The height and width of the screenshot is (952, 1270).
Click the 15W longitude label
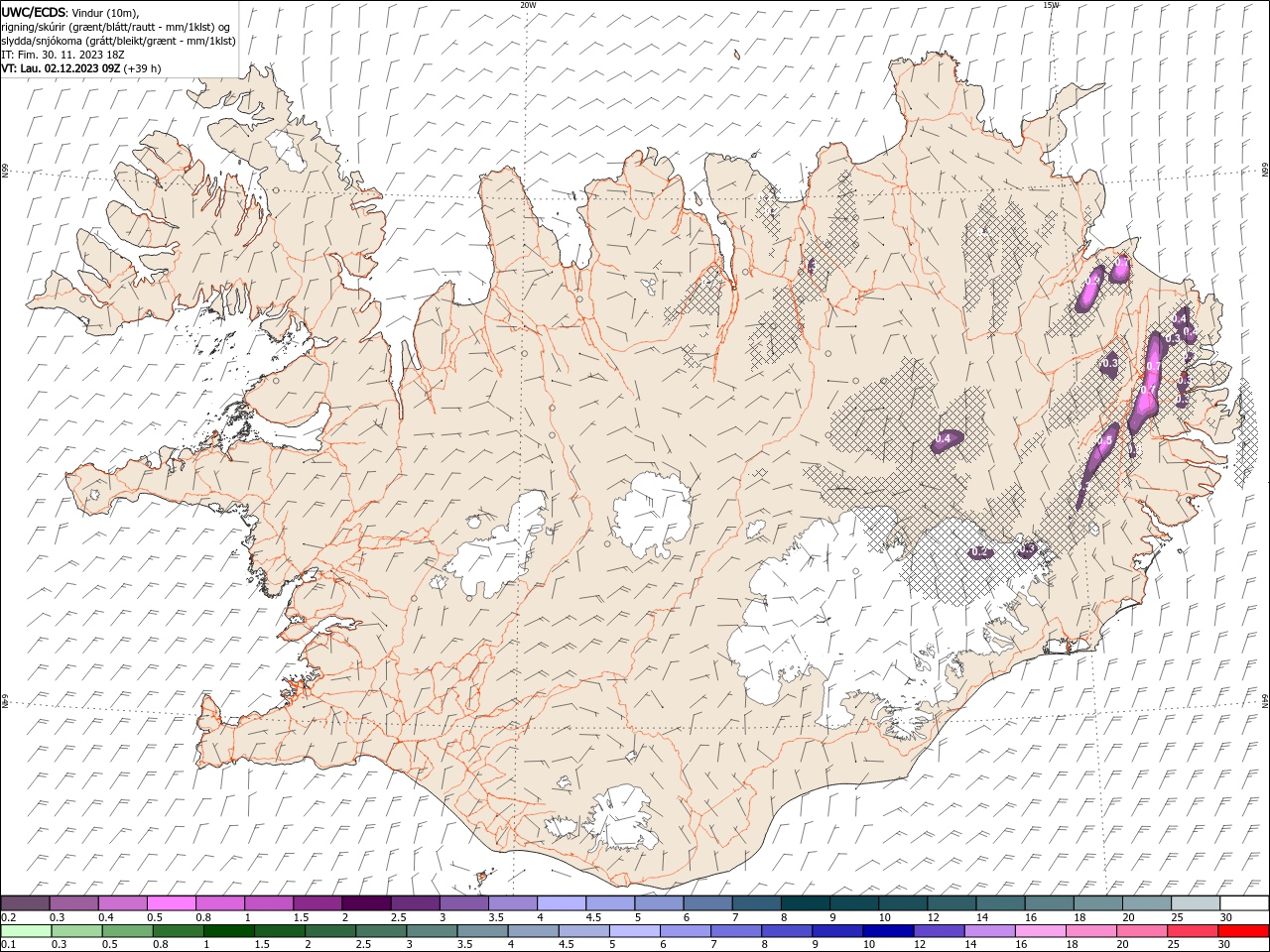click(x=1051, y=4)
